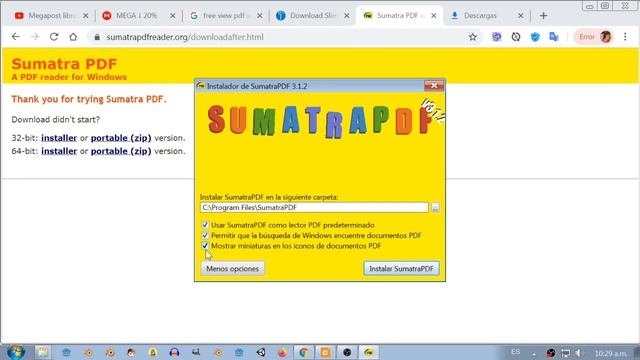Click the 64-bit installer link

(x=59, y=151)
